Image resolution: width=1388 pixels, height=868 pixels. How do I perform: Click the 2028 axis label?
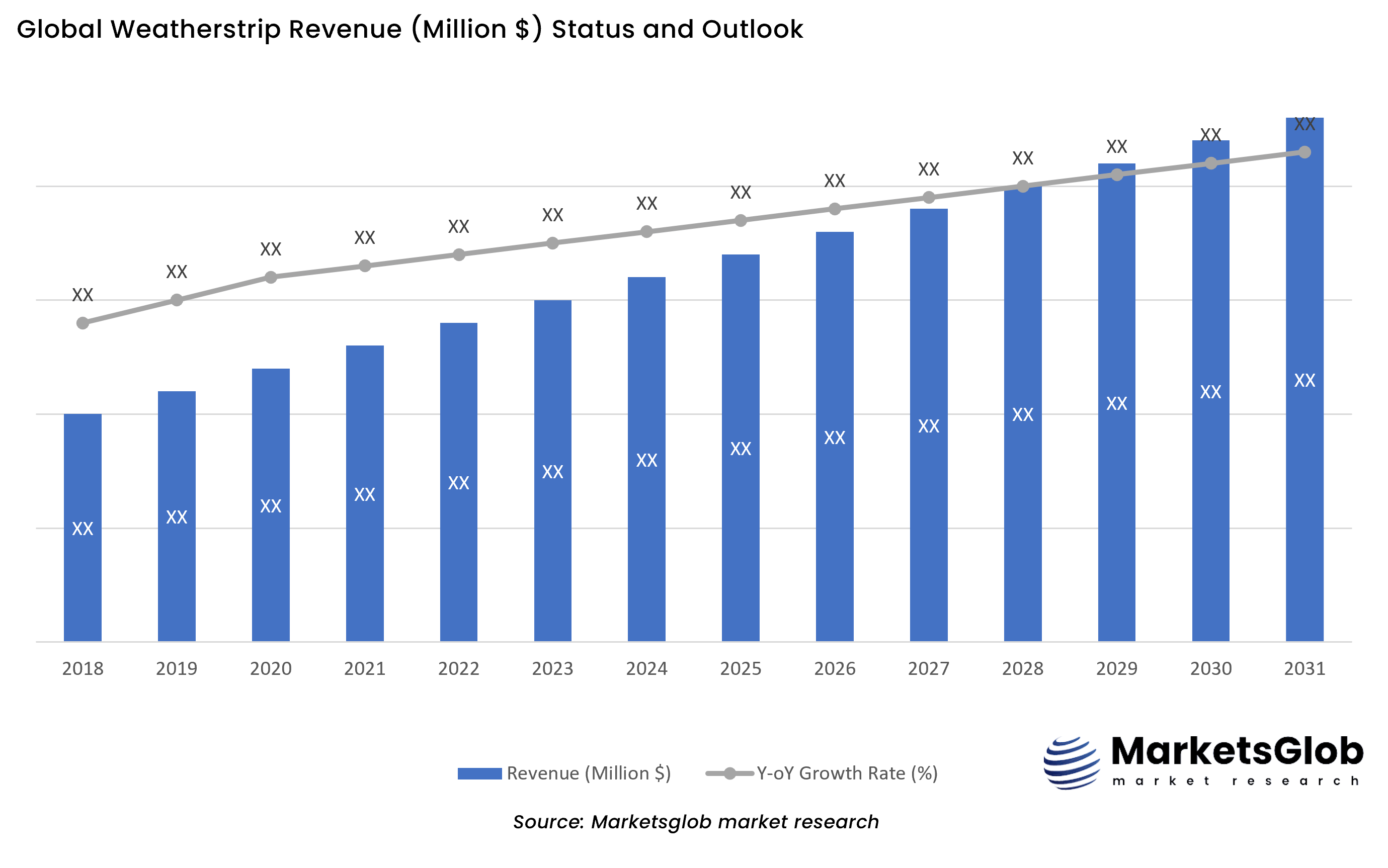(1023, 669)
